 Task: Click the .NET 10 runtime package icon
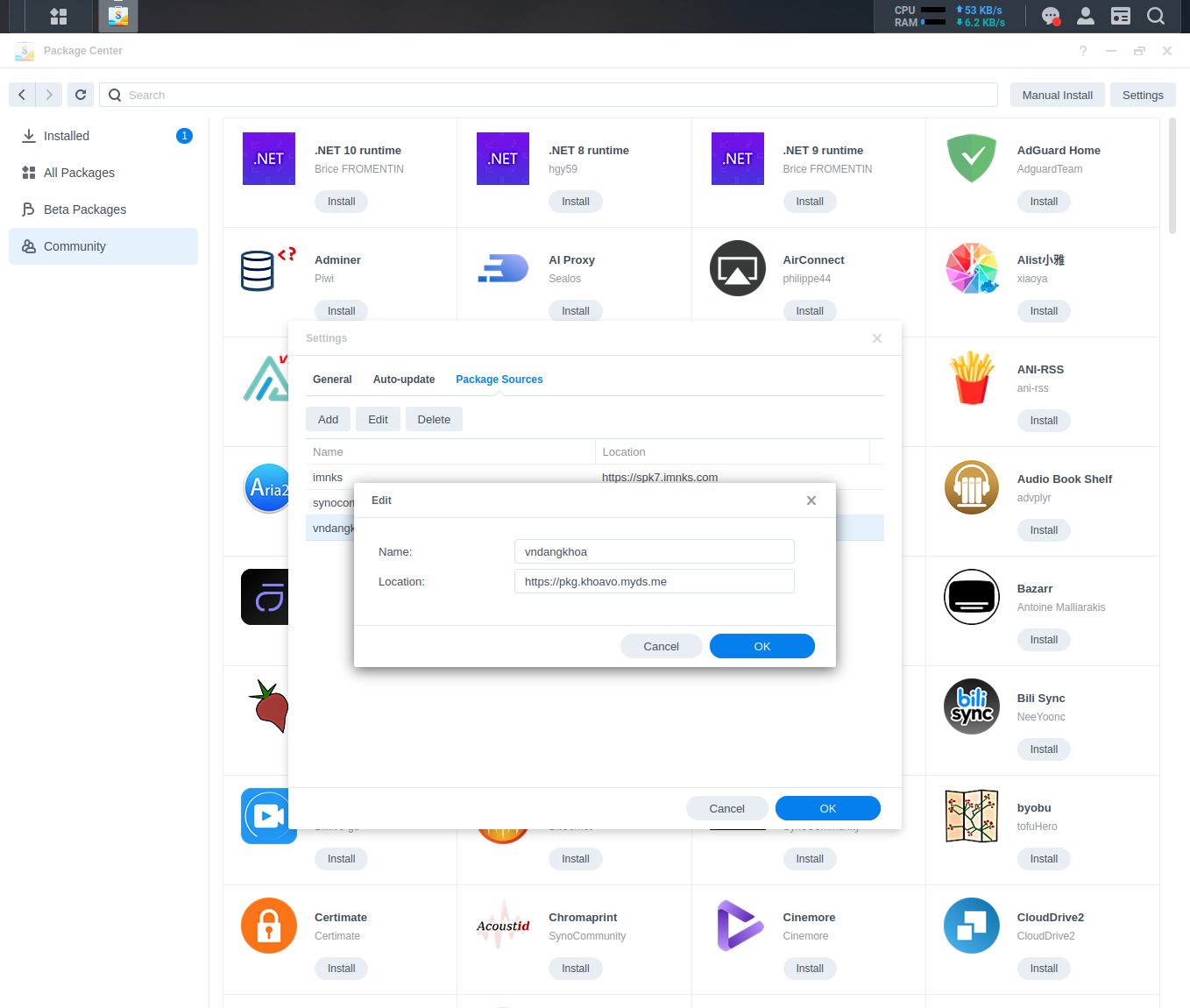[269, 159]
